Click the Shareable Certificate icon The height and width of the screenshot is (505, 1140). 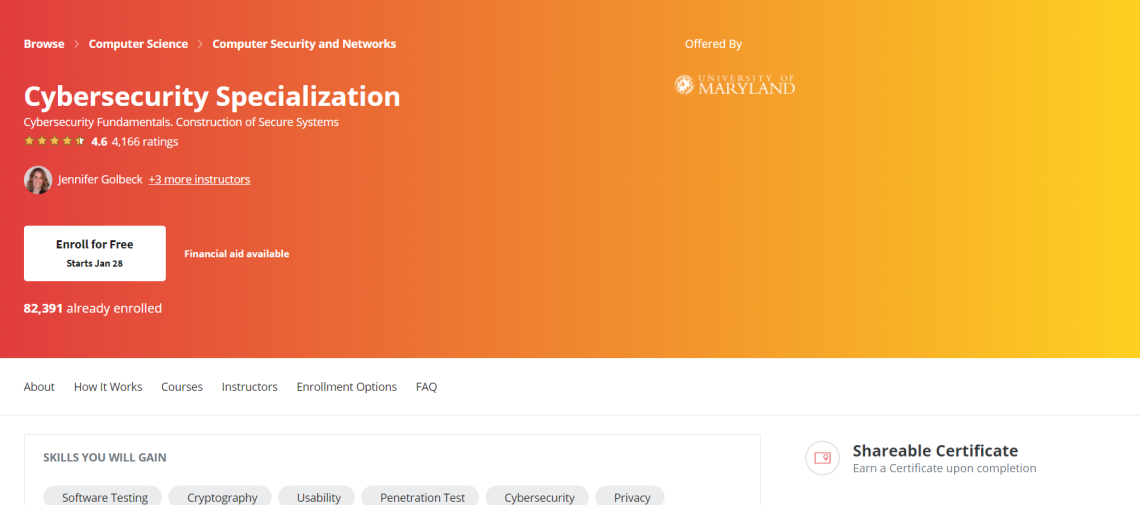tap(822, 458)
